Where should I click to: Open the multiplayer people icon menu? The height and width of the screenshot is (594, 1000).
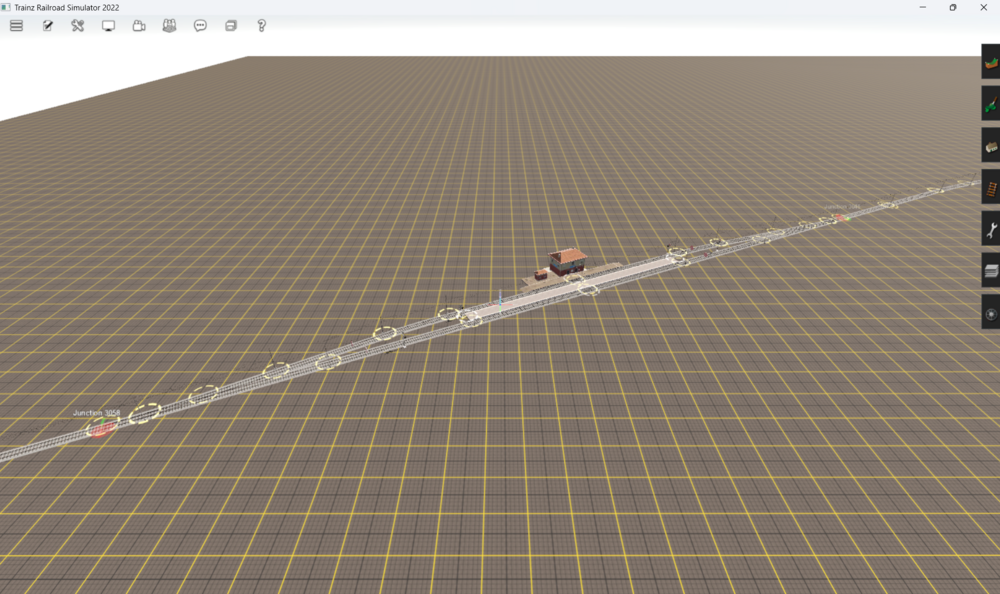(169, 26)
